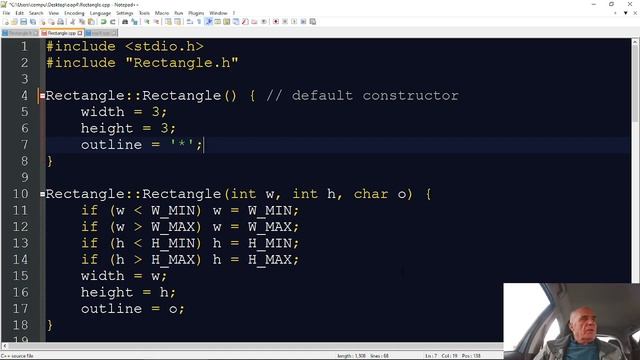
Task: Click line number 7 in margin
Action: (x=24, y=145)
